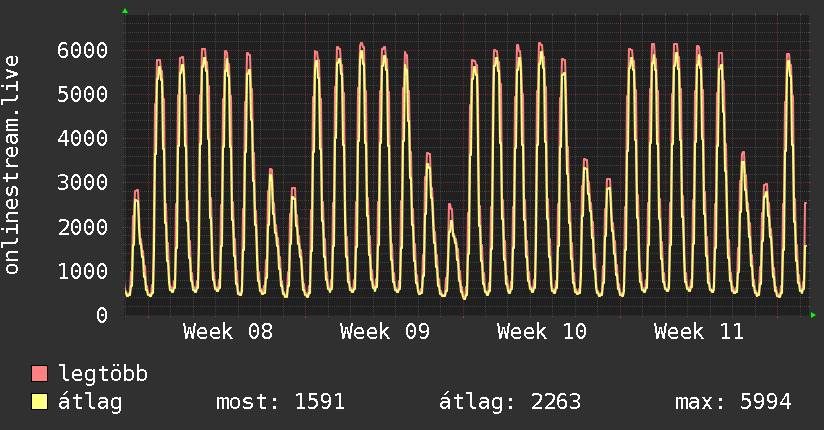Click the green arrow atop the y-axis
This screenshot has height=430, width=824.
pos(125,11)
